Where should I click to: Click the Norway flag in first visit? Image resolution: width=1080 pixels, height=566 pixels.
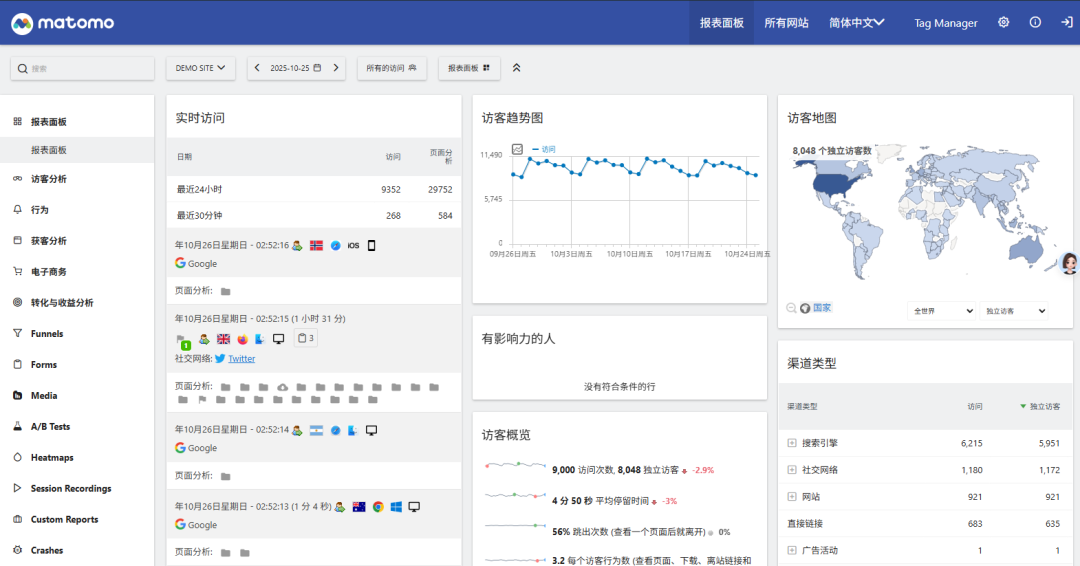click(316, 245)
